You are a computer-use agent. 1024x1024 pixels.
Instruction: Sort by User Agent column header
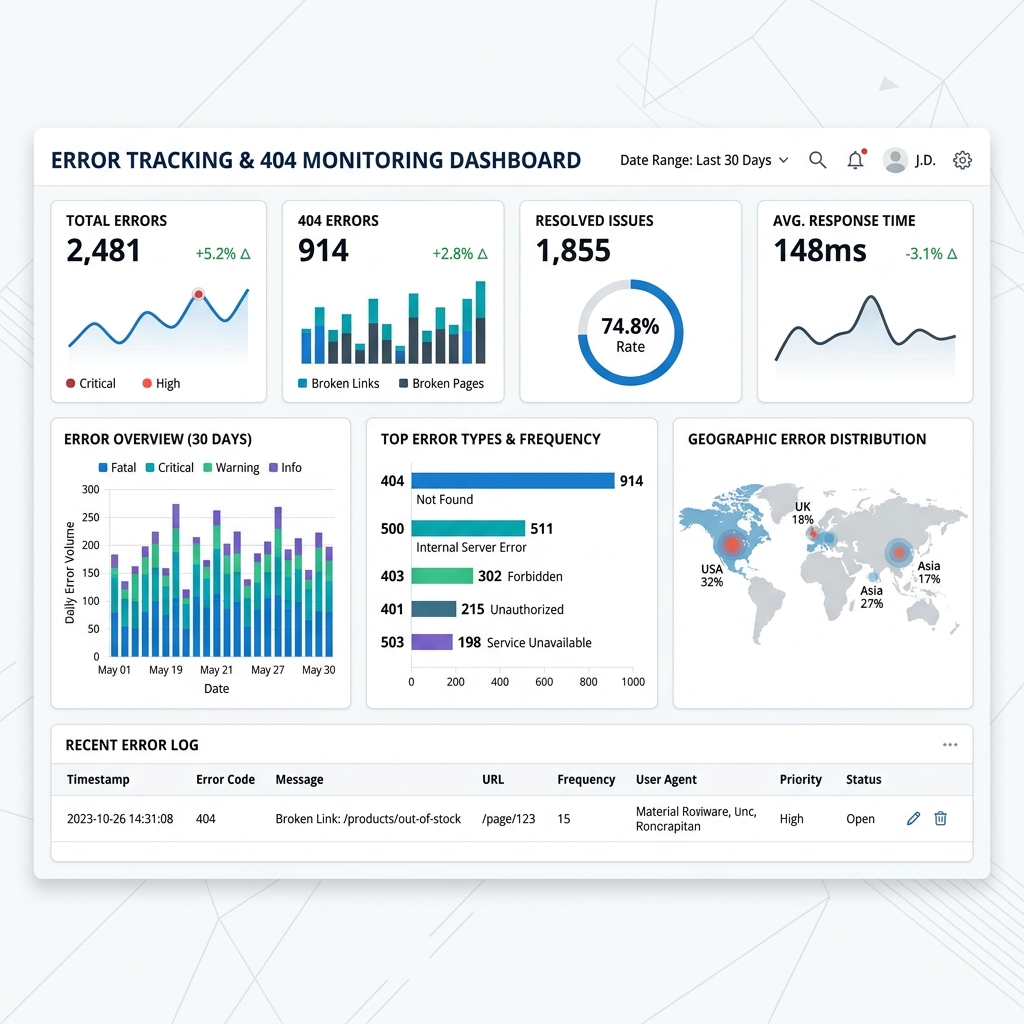click(x=666, y=779)
